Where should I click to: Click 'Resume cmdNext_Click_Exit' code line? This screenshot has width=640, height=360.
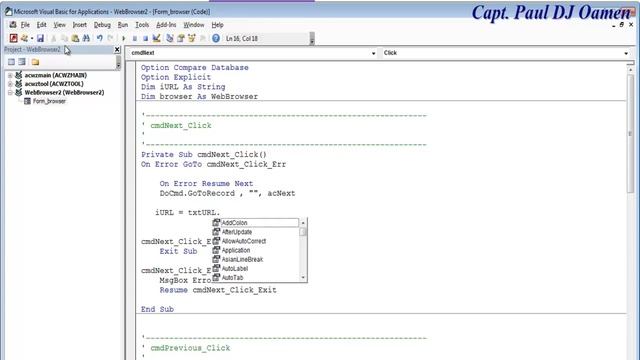218,290
